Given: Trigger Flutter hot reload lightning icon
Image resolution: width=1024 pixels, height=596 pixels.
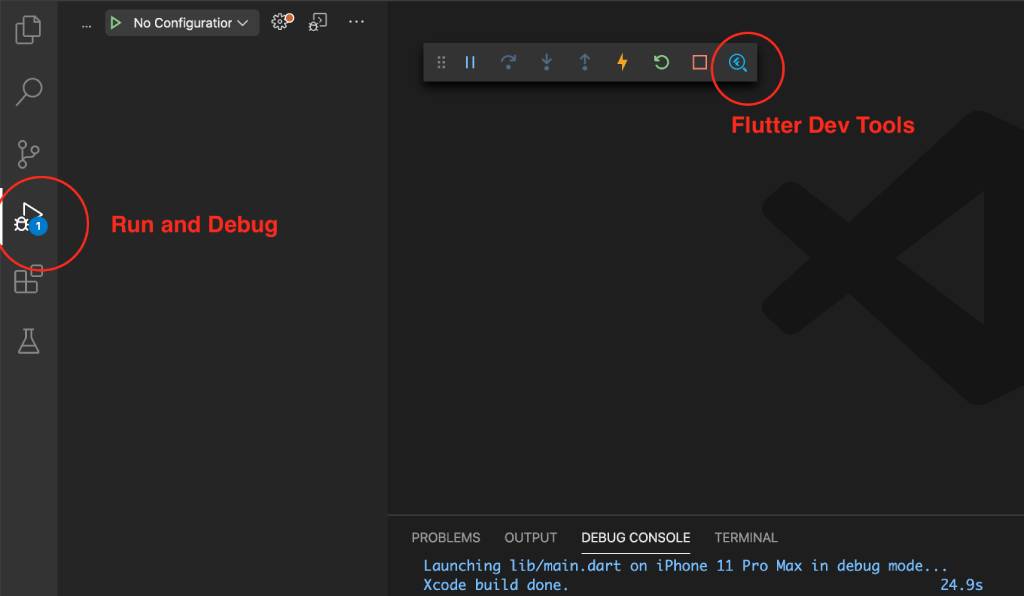Looking at the screenshot, I should pyautogui.click(x=622, y=62).
